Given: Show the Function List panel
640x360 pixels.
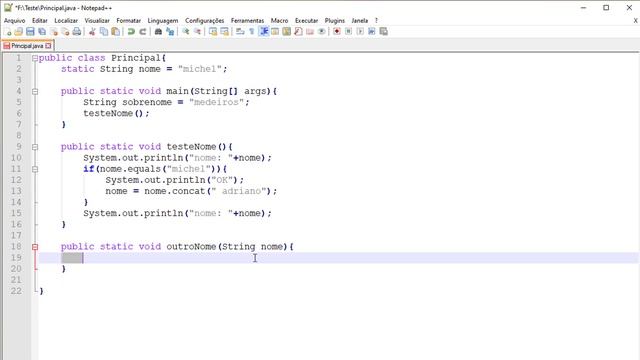Looking at the screenshot, I should (x=298, y=31).
